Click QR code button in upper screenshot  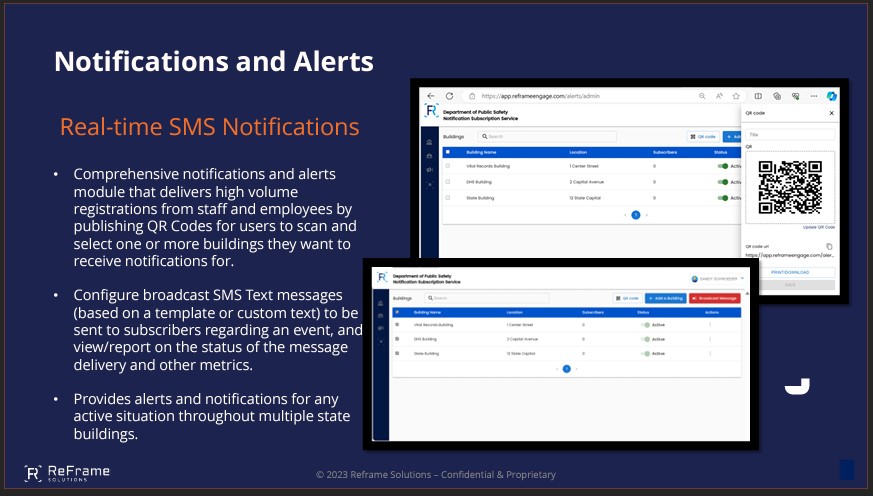click(703, 136)
